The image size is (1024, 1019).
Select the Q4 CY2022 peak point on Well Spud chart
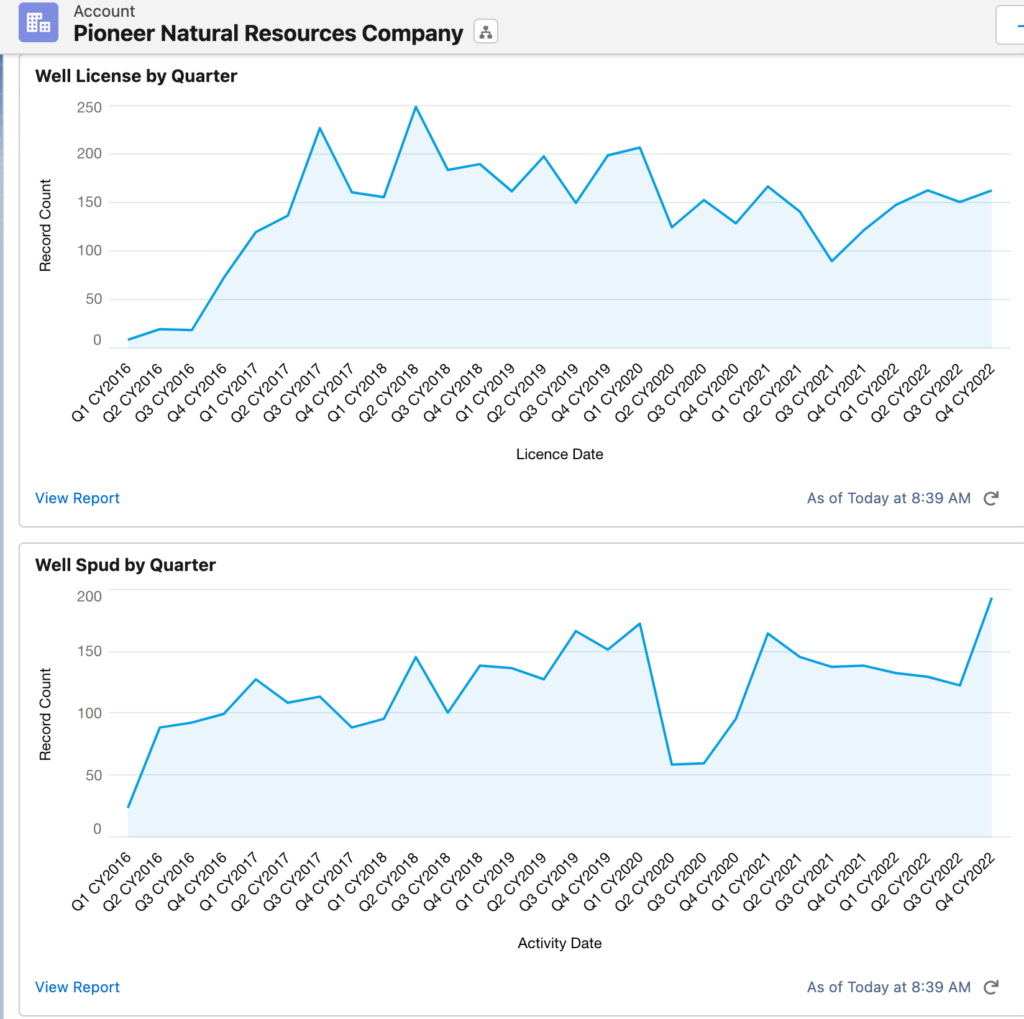tap(991, 598)
